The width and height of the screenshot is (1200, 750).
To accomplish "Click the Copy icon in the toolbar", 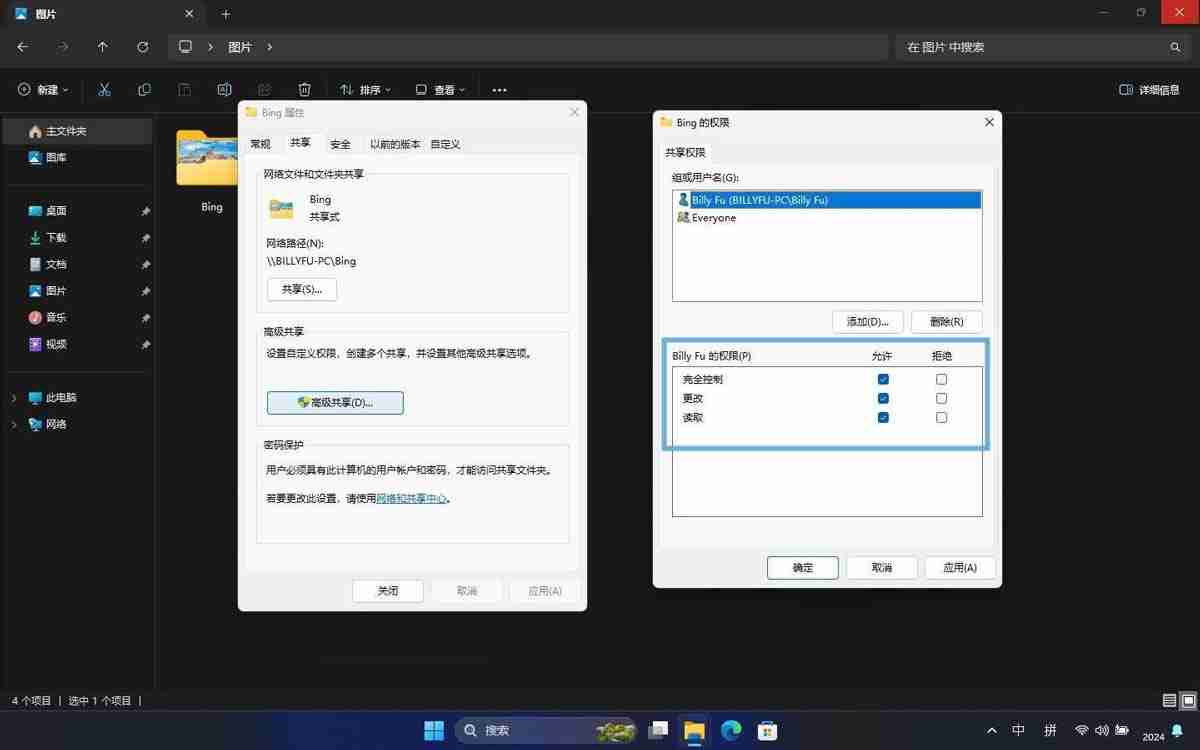I will click(144, 89).
